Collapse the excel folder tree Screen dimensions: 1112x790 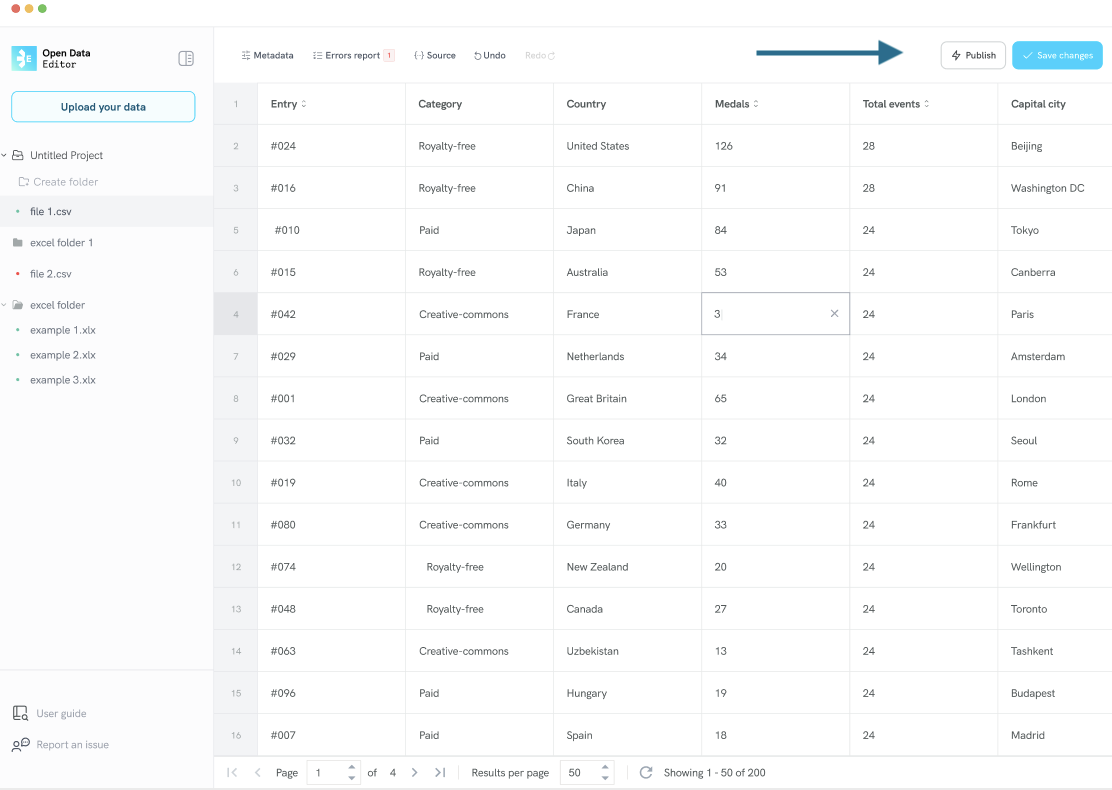[x=4, y=305]
